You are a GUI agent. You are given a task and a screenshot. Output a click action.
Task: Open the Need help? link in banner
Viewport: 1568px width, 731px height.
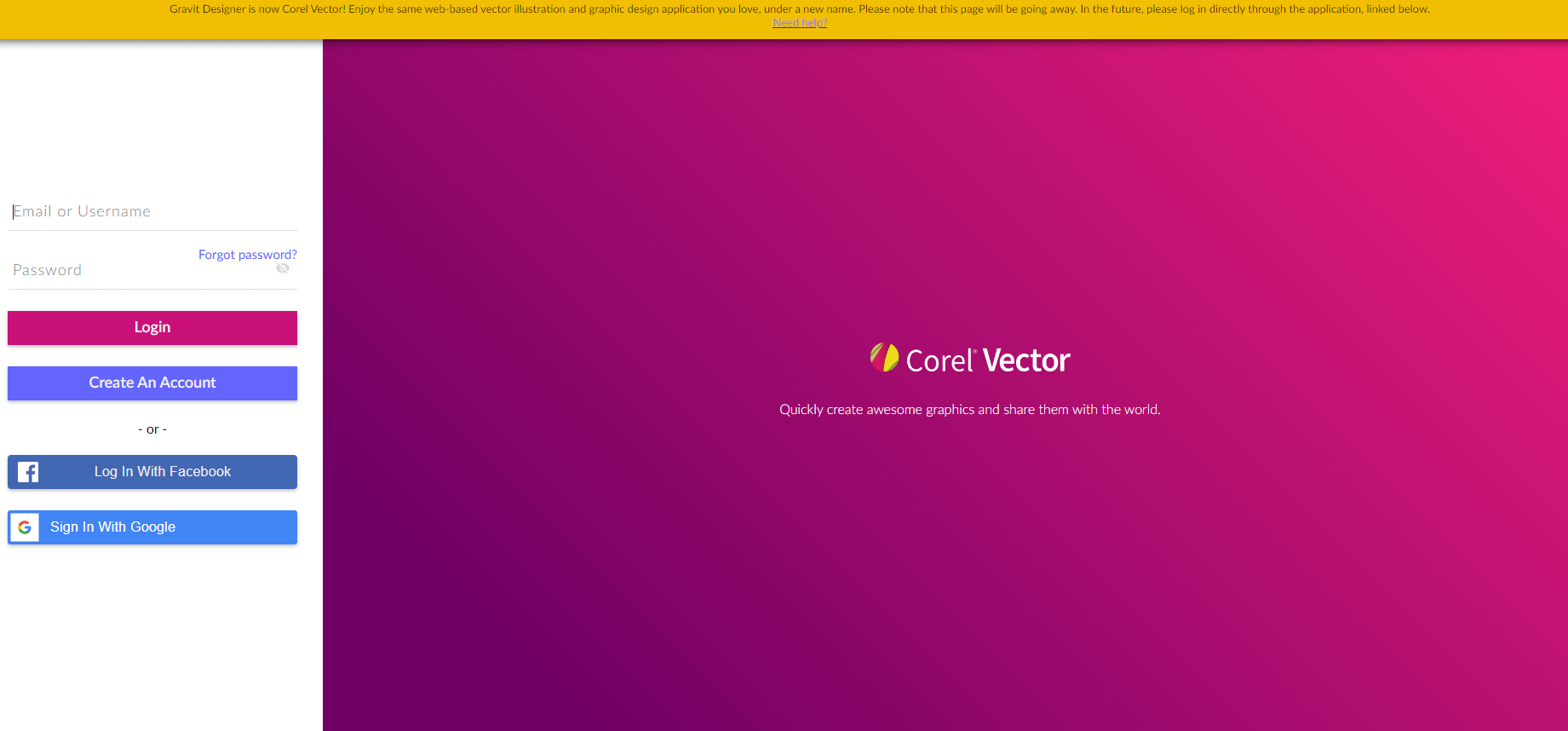(x=799, y=23)
